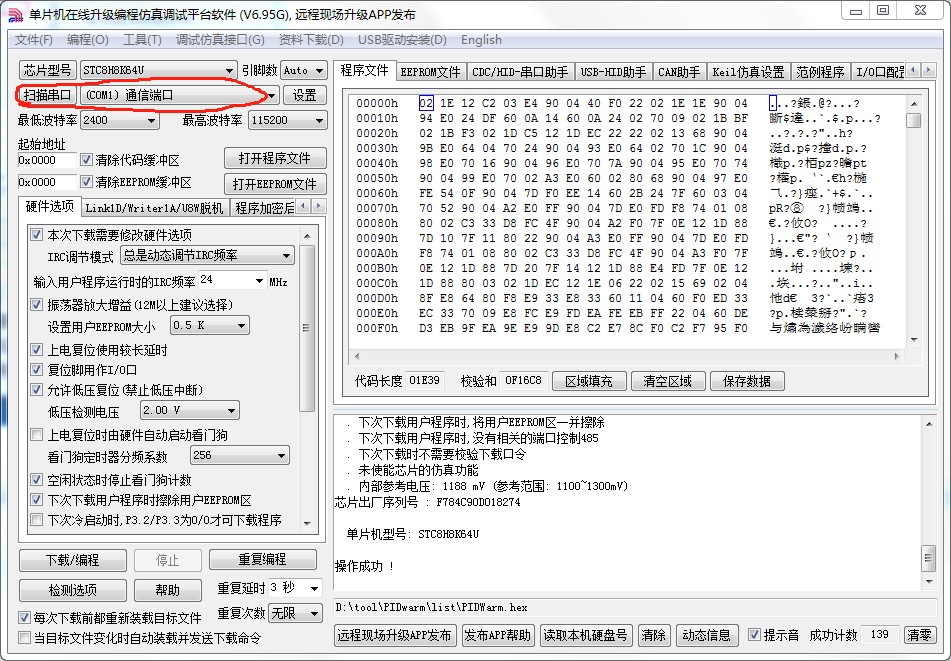Enable '下次冷启动时,P3.2/P3.3为0/0才可下载程序'
The width and height of the screenshot is (951, 661).
pyautogui.click(x=36, y=520)
